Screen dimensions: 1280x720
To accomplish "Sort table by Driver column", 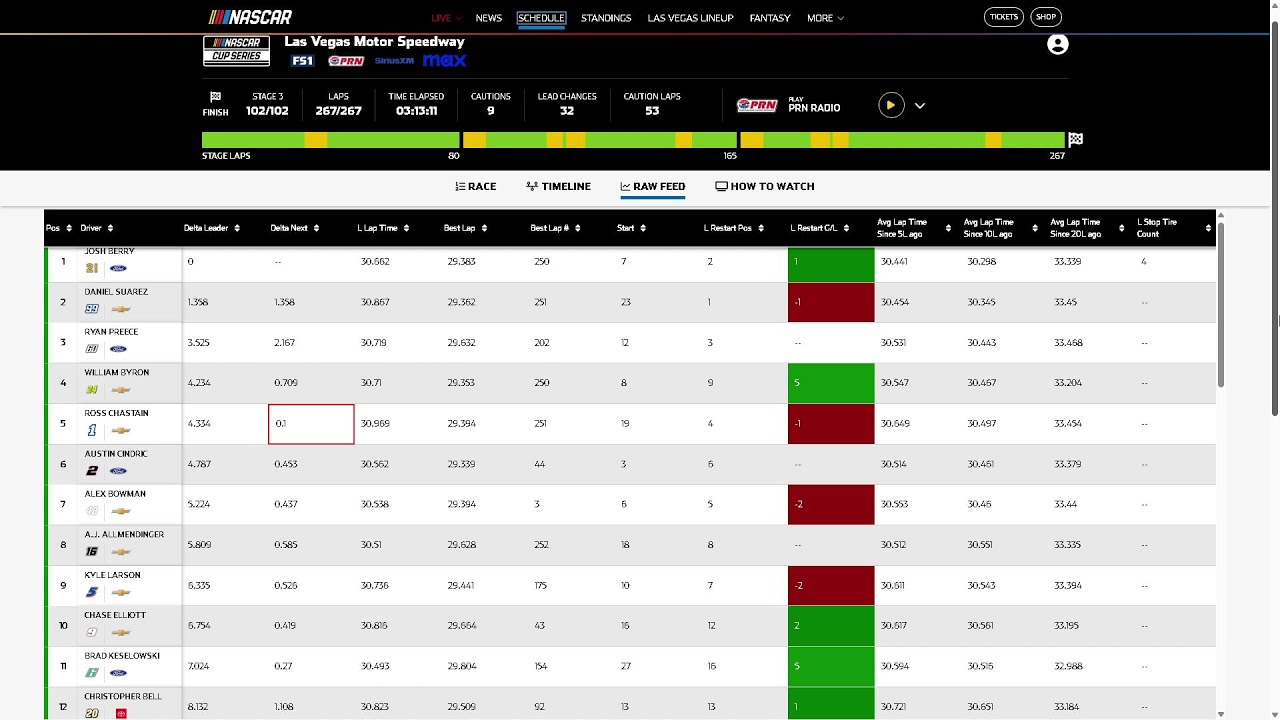I will coord(97,228).
